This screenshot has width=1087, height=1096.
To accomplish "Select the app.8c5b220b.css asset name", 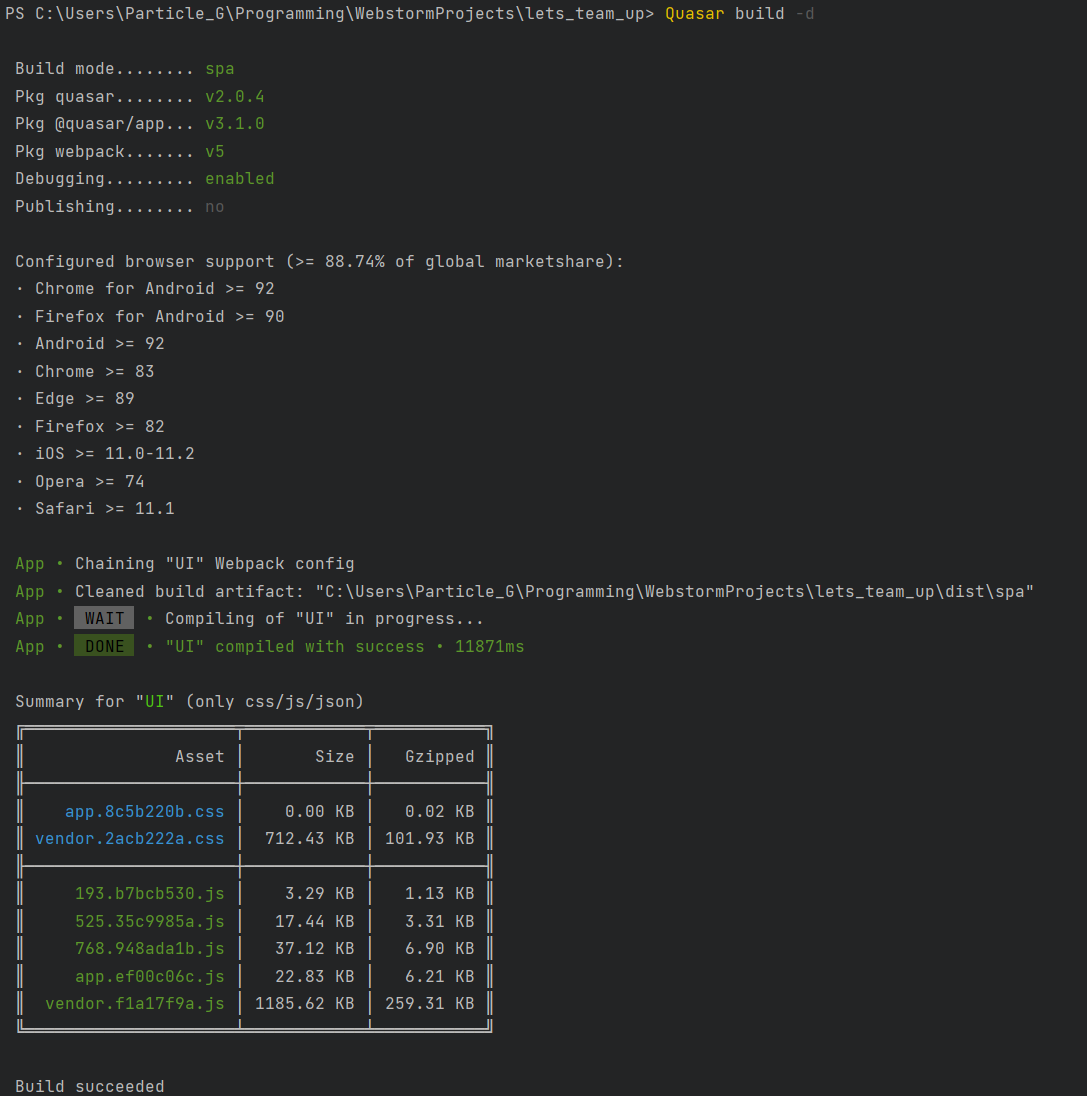I will click(144, 811).
